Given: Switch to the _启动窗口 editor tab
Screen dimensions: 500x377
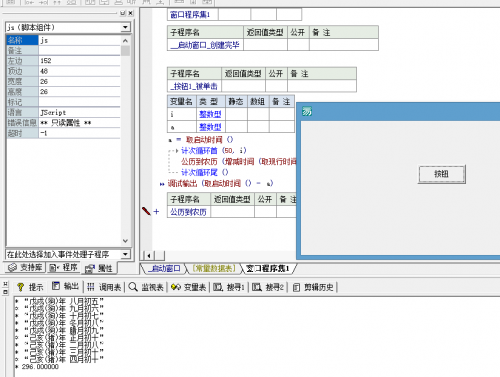Looking at the screenshot, I should click(163, 268).
